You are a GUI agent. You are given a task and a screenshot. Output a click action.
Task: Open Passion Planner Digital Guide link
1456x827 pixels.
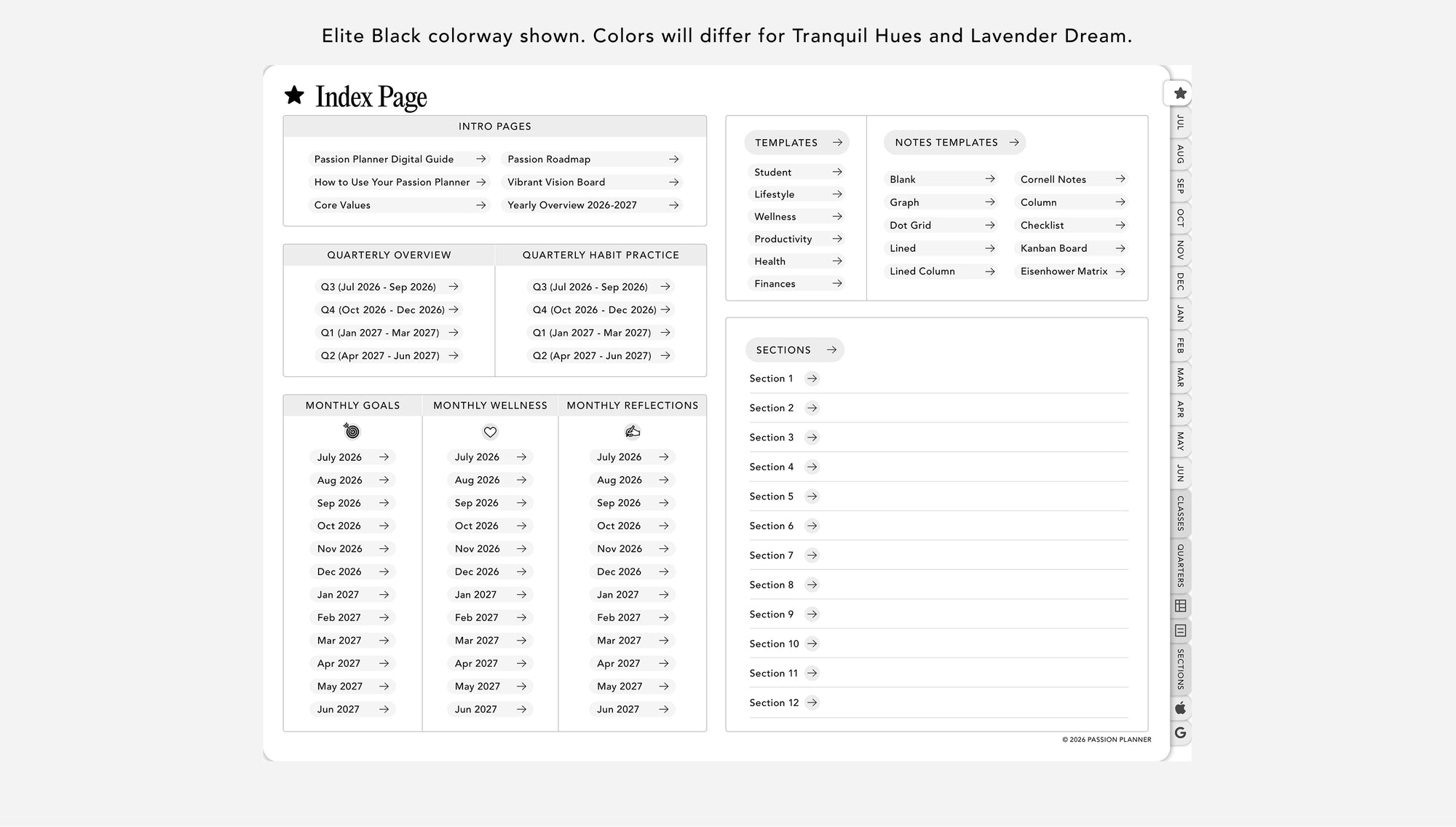click(x=398, y=159)
